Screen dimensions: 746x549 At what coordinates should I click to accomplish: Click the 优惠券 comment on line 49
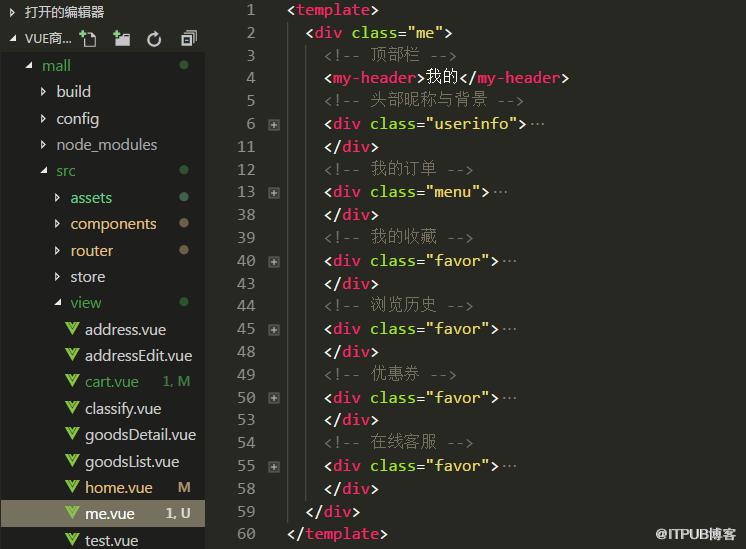390,374
